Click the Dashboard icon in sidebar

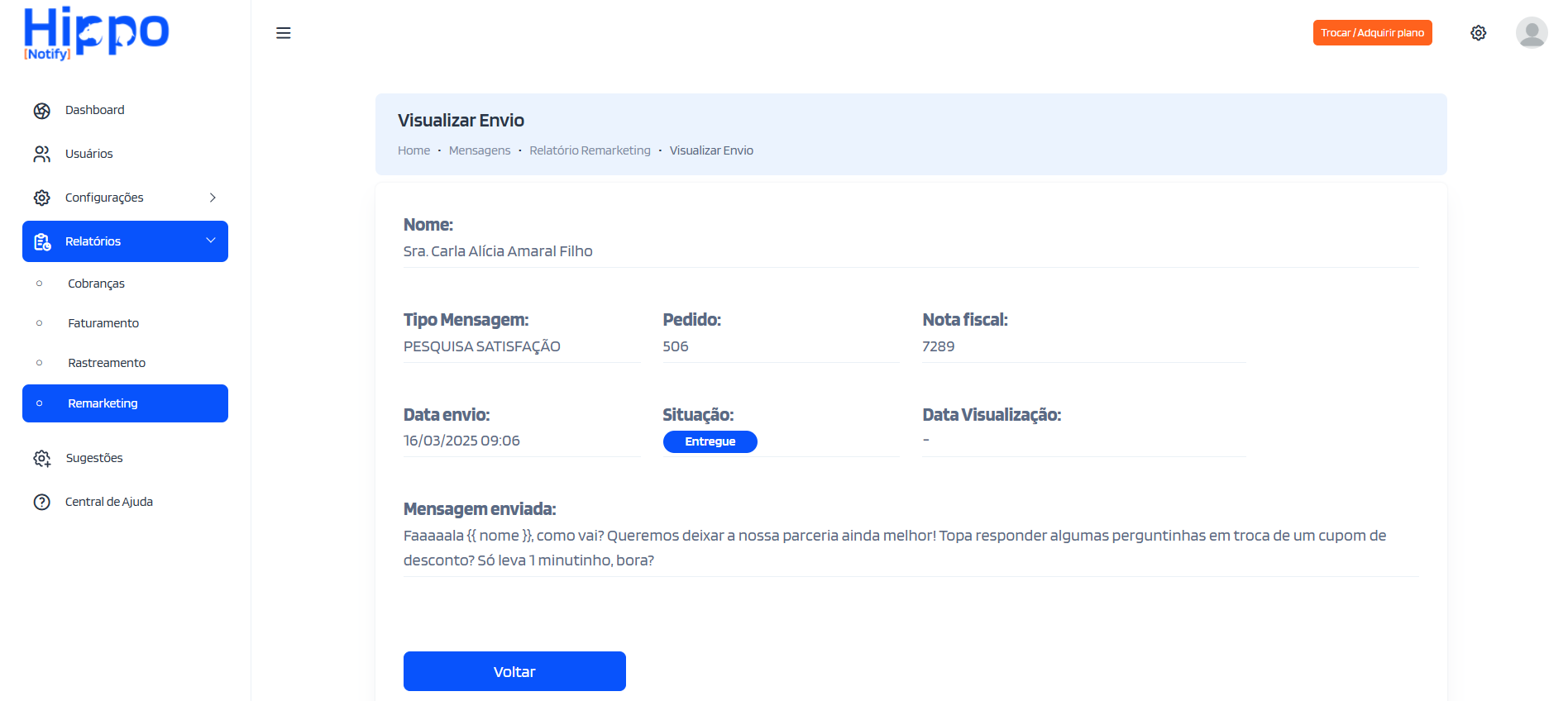(41, 111)
